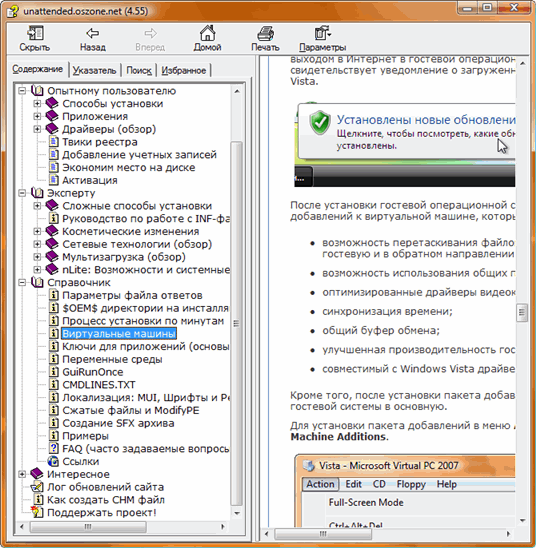536x548 pixels.
Task: Expand the Способы установки node
Action: pyautogui.click(x=37, y=103)
